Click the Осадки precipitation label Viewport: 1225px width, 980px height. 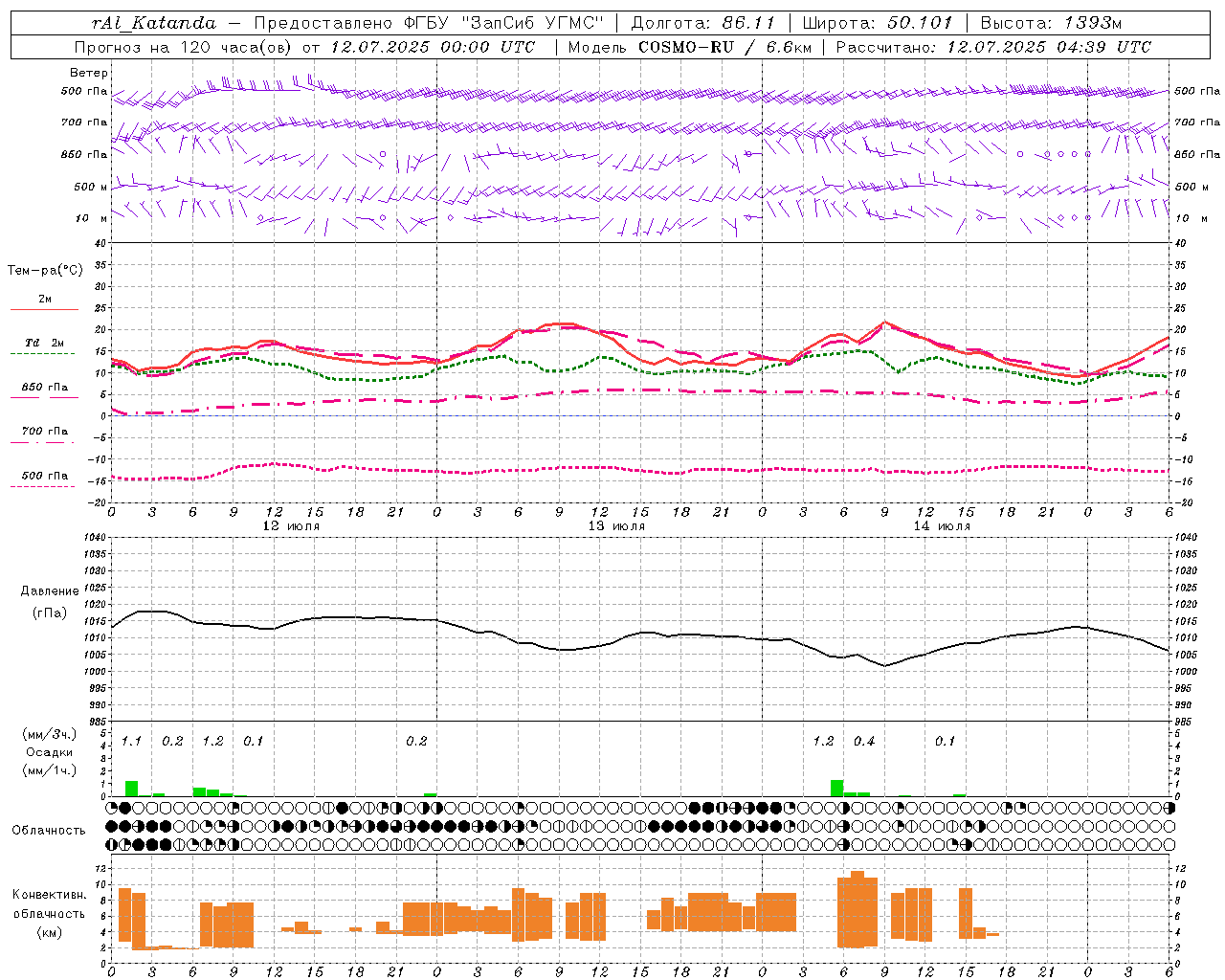(49, 752)
